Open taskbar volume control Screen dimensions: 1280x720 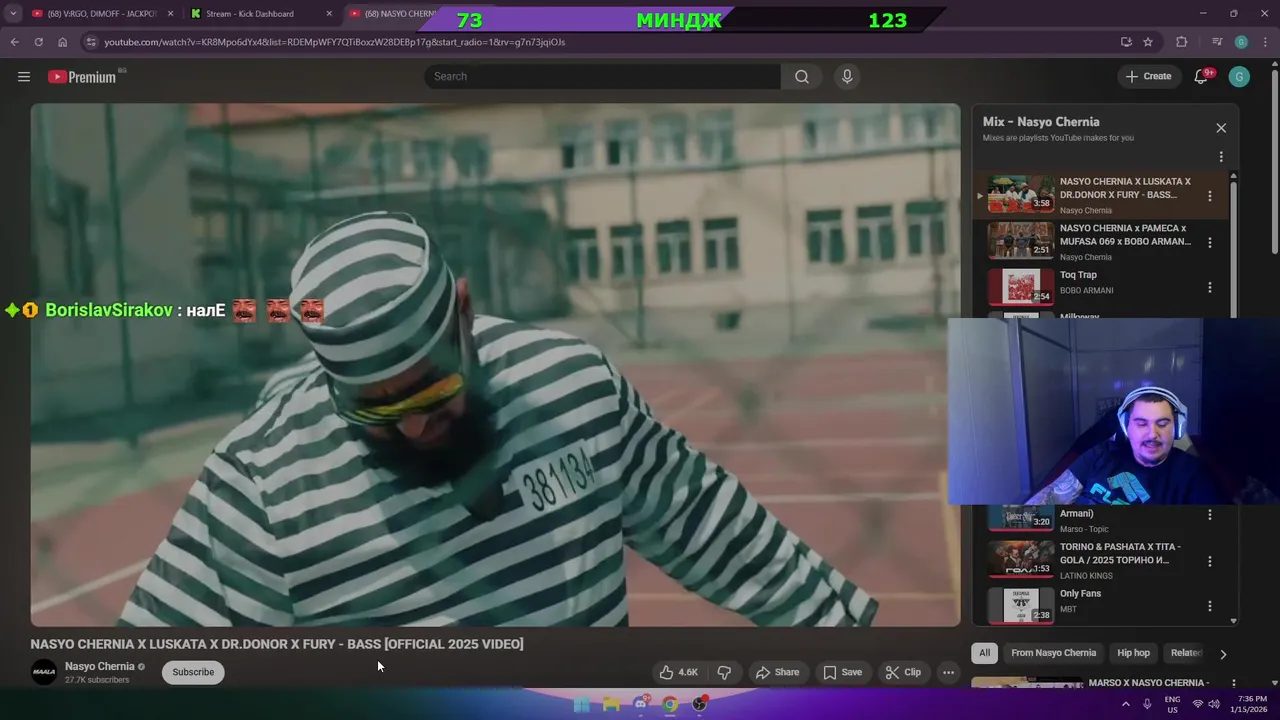click(1214, 704)
